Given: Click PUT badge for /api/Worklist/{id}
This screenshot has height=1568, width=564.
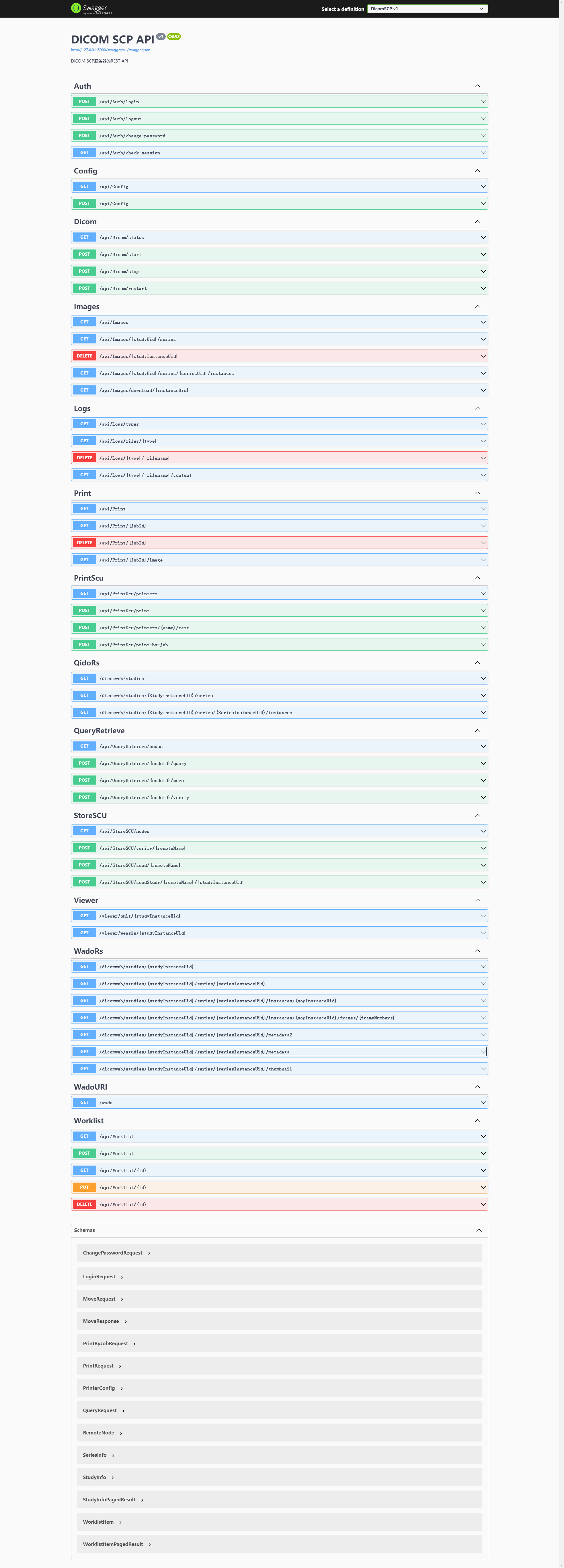Looking at the screenshot, I should click(85, 1187).
